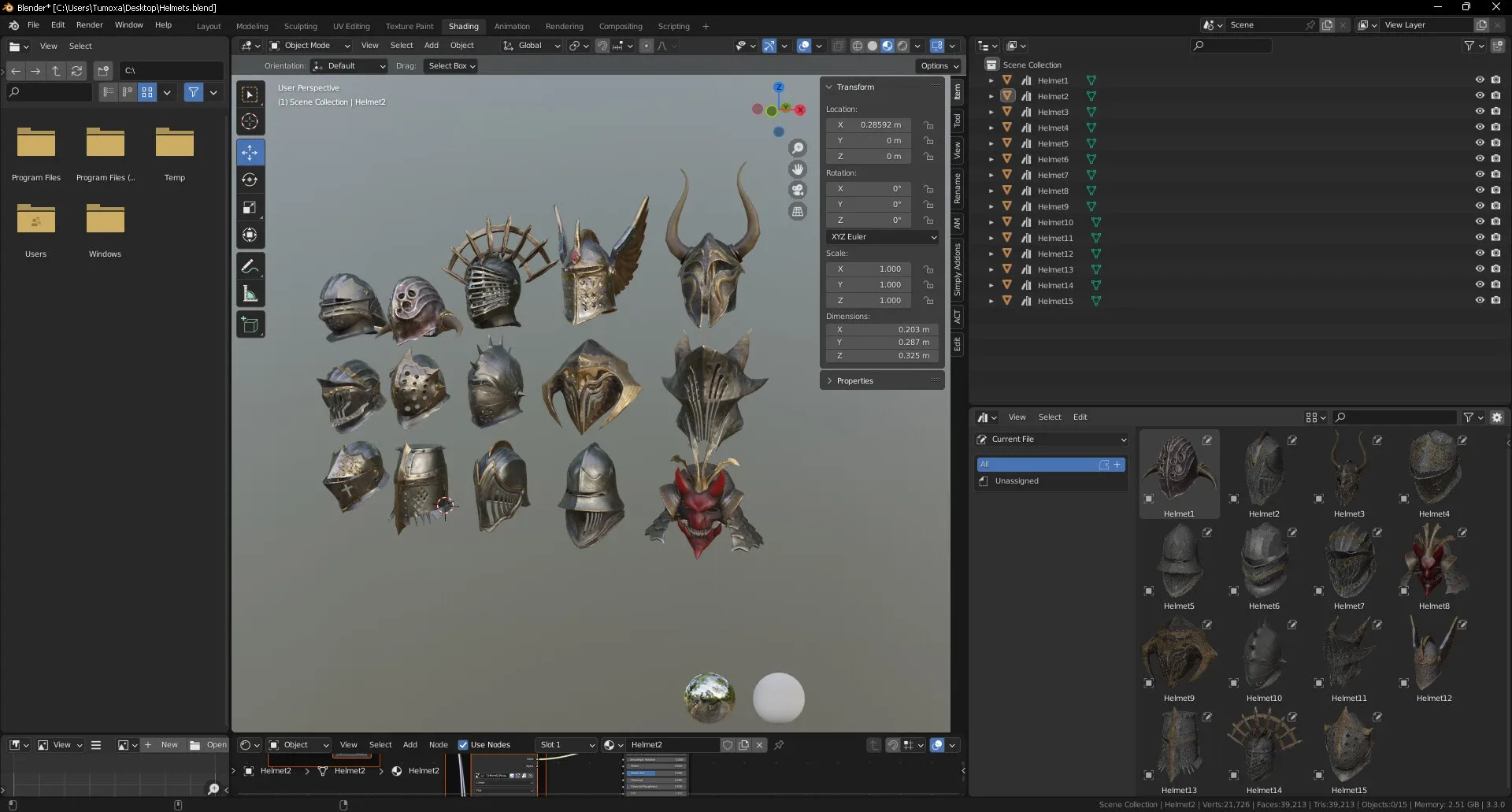Viewport: 1512px width, 812px height.
Task: Click the Location X value field
Action: point(869,125)
